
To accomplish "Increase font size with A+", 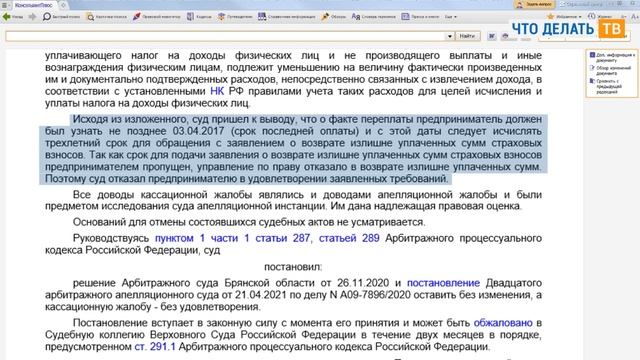I will (635, 16).
